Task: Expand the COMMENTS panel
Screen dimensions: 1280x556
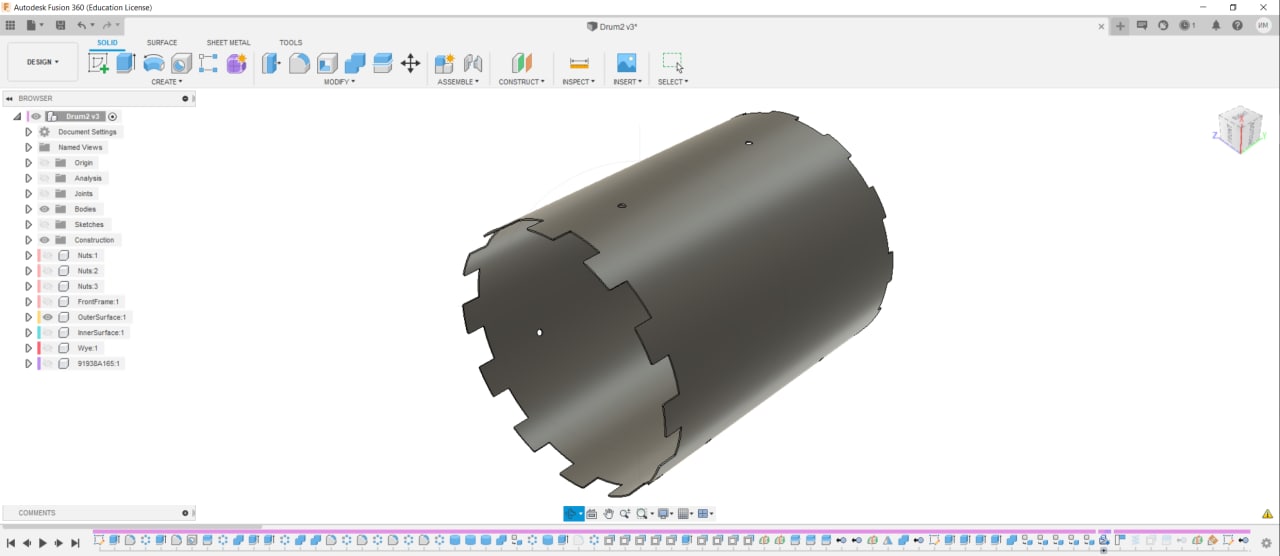Action: click(185, 513)
